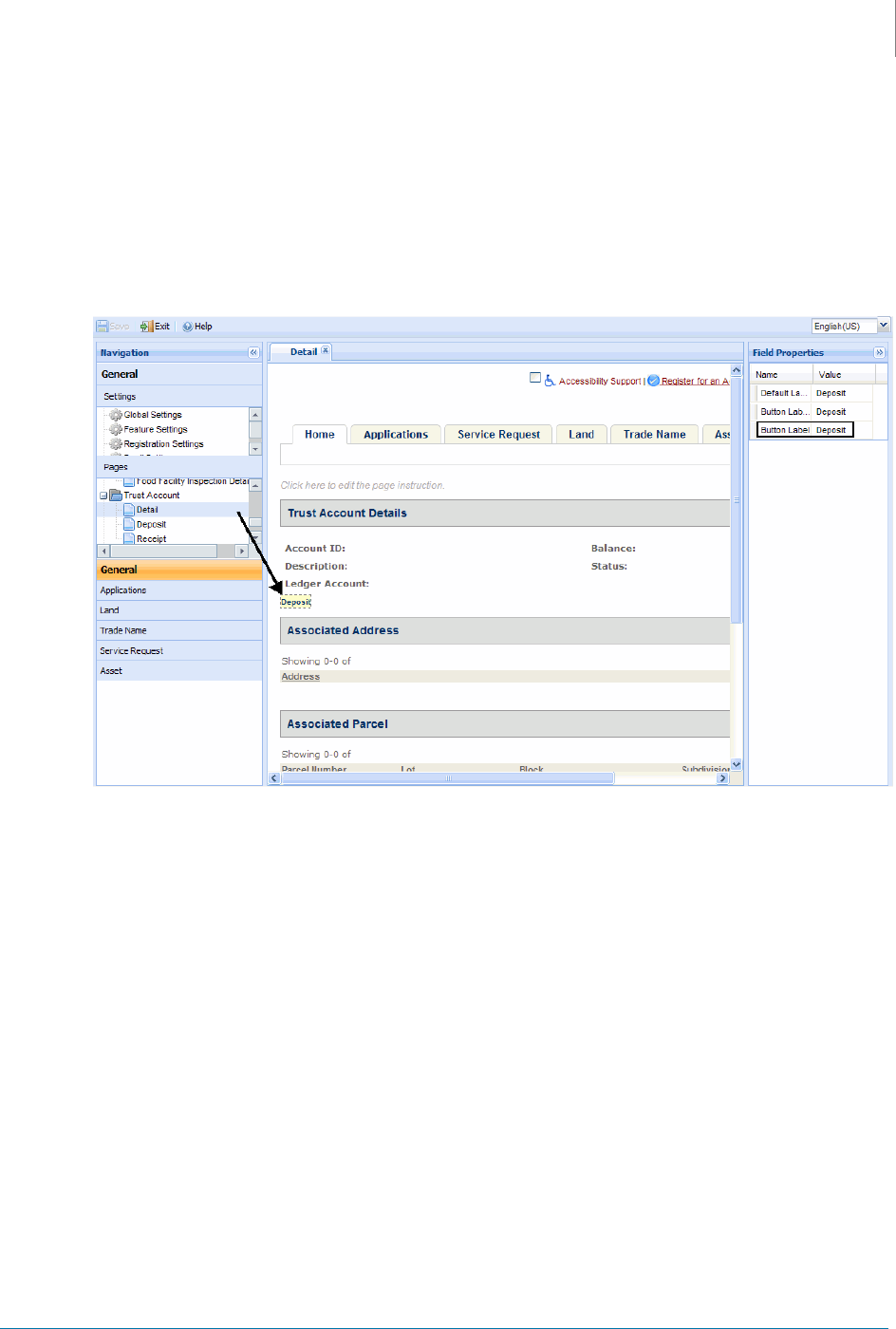896x1329 pixels.
Task: Collapse the Trust Account folder
Action: (103, 496)
